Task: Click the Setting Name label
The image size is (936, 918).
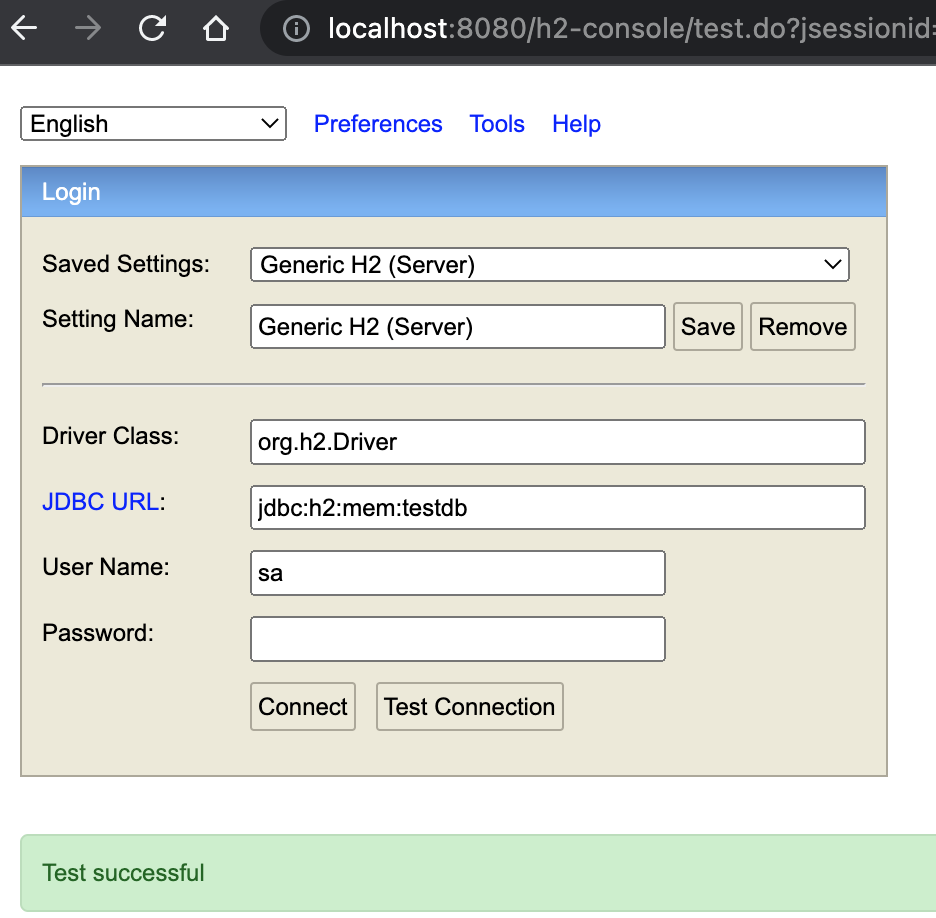Action: coord(118,319)
